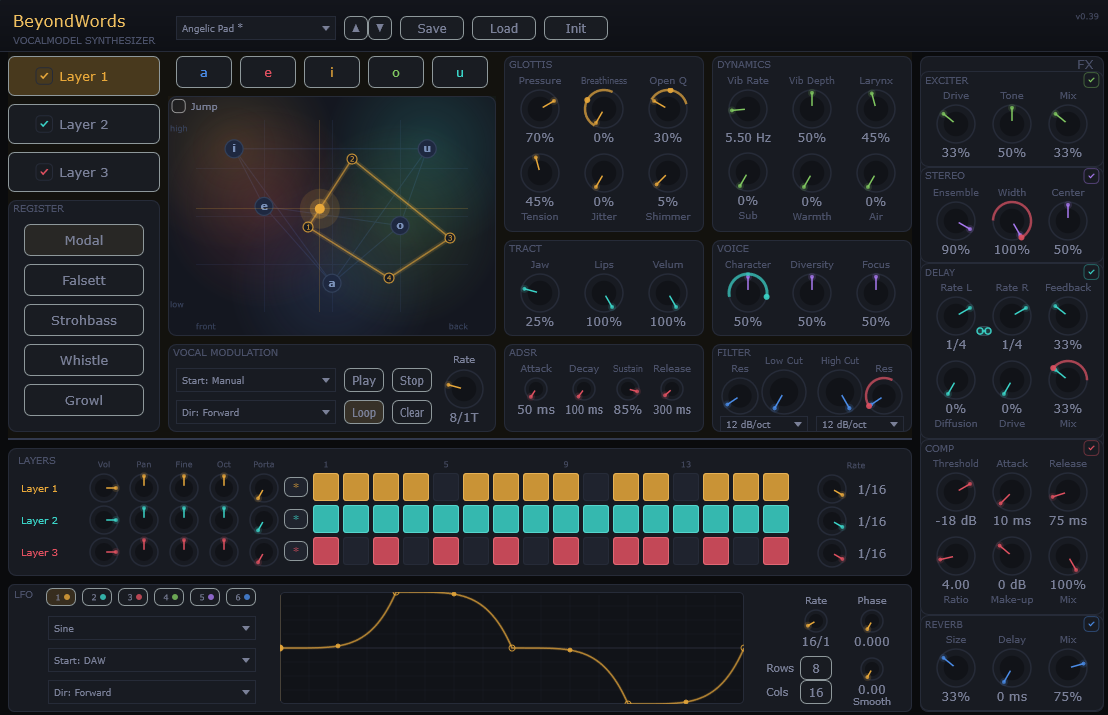Click the delay rate link icon
This screenshot has height=715, width=1108.
984,331
